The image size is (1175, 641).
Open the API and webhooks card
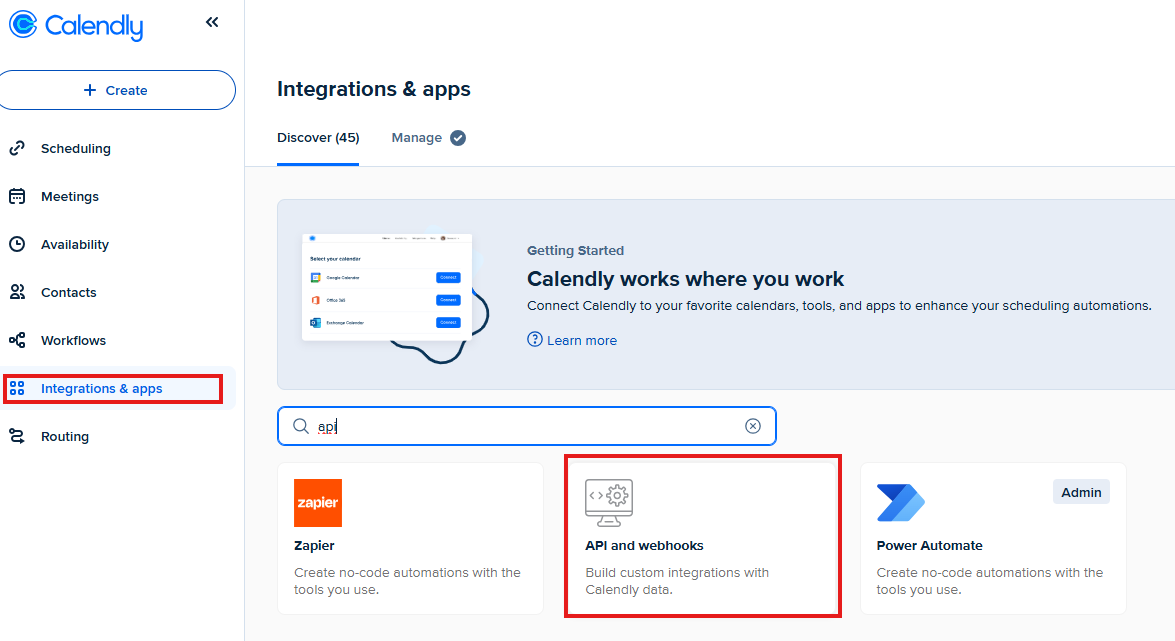(702, 536)
